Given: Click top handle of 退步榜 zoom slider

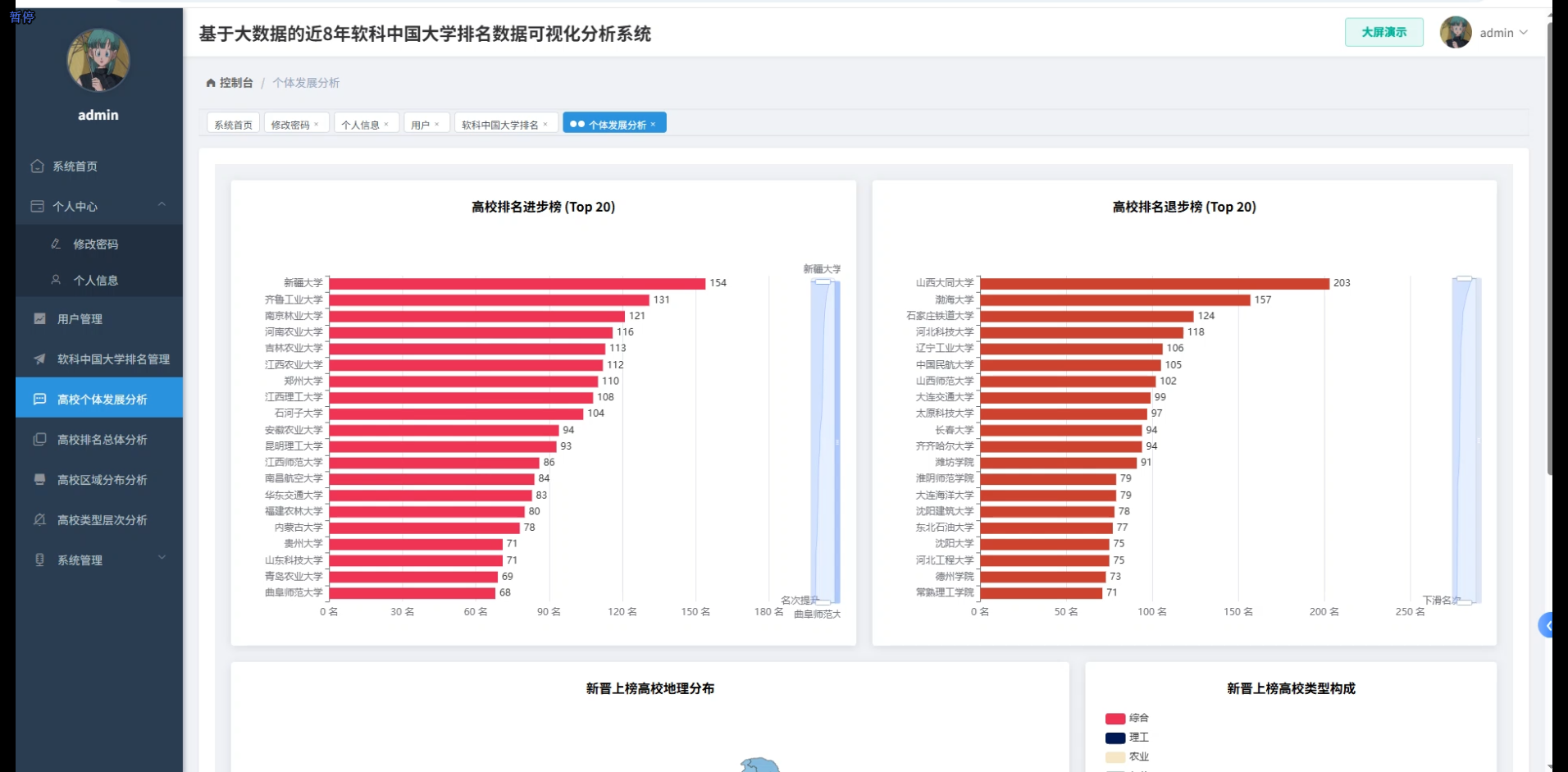Looking at the screenshot, I should (x=1464, y=279).
